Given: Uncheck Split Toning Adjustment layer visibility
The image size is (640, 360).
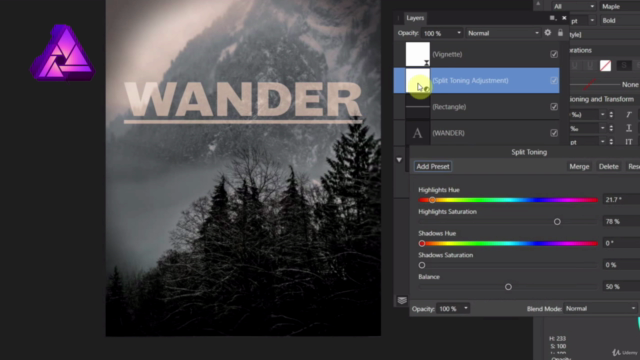Looking at the screenshot, I should 554,80.
